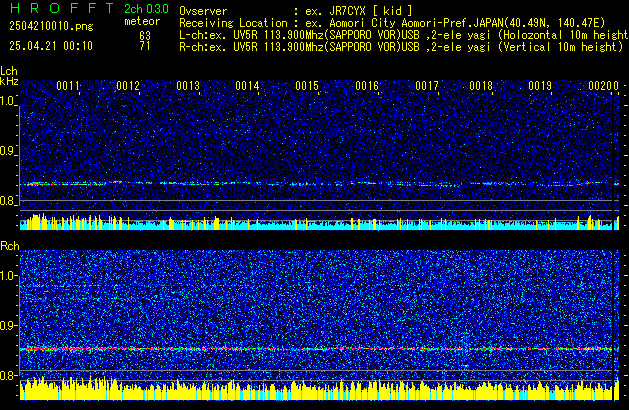This screenshot has height=410, width=629.
Task: Click time marker 0016
Action: click(367, 86)
